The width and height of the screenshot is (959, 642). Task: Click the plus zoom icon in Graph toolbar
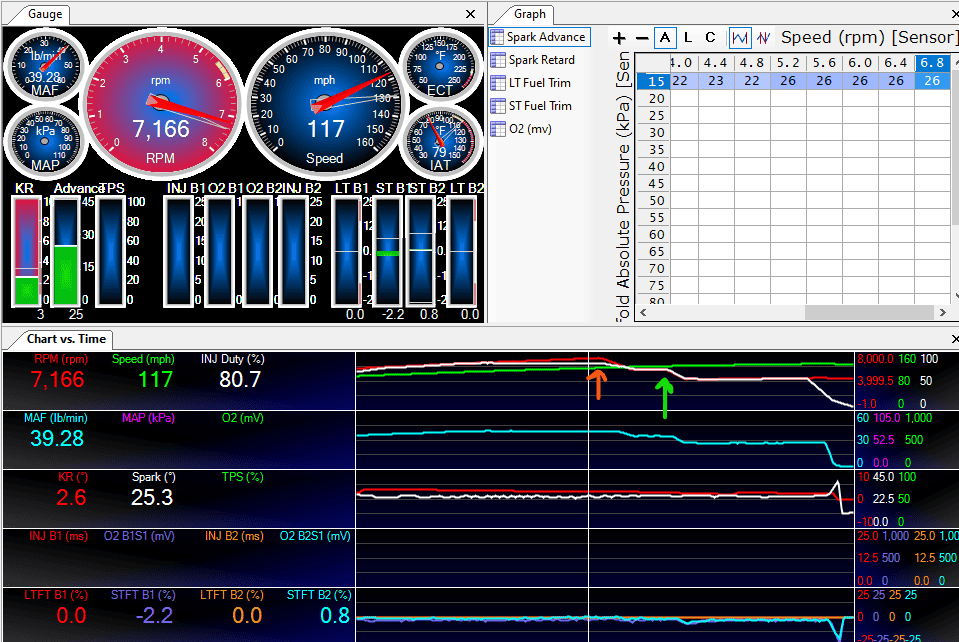pyautogui.click(x=619, y=38)
